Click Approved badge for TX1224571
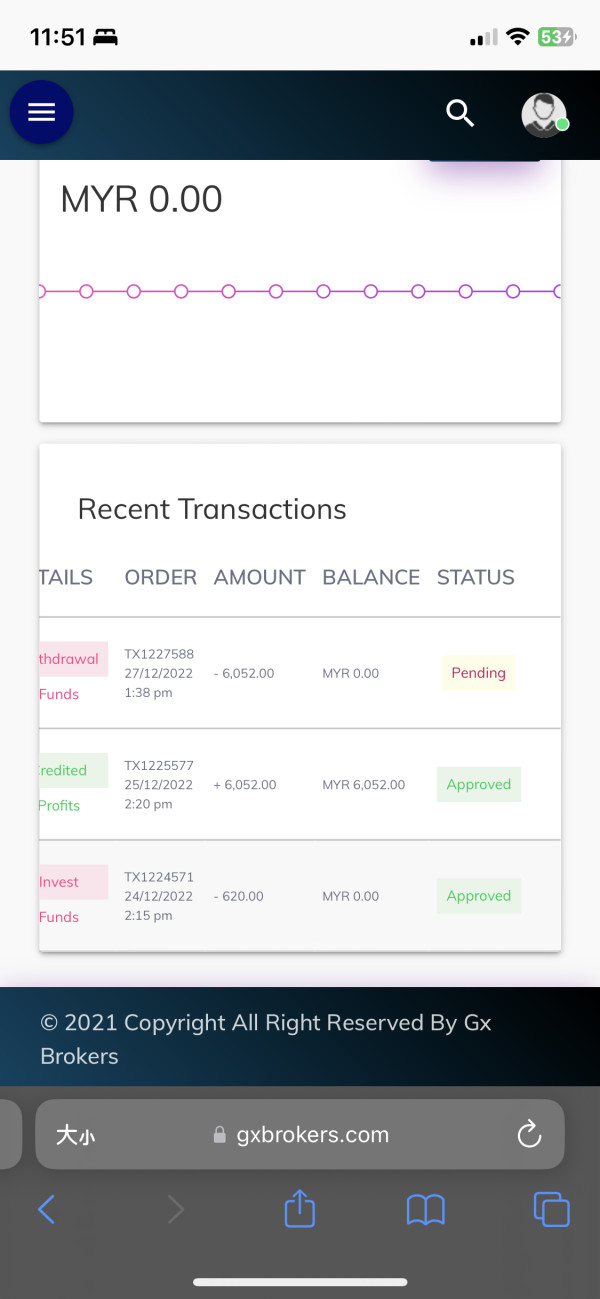The height and width of the screenshot is (1299, 600). 478,896
